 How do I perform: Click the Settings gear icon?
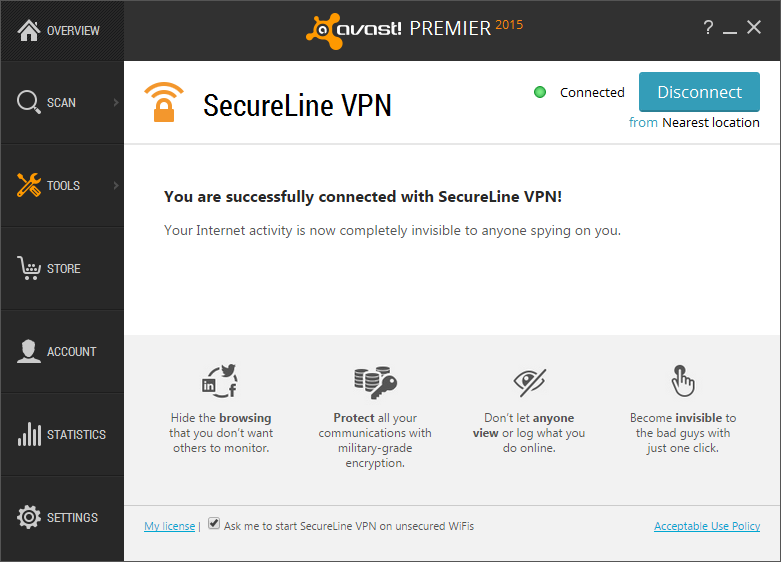[x=28, y=517]
